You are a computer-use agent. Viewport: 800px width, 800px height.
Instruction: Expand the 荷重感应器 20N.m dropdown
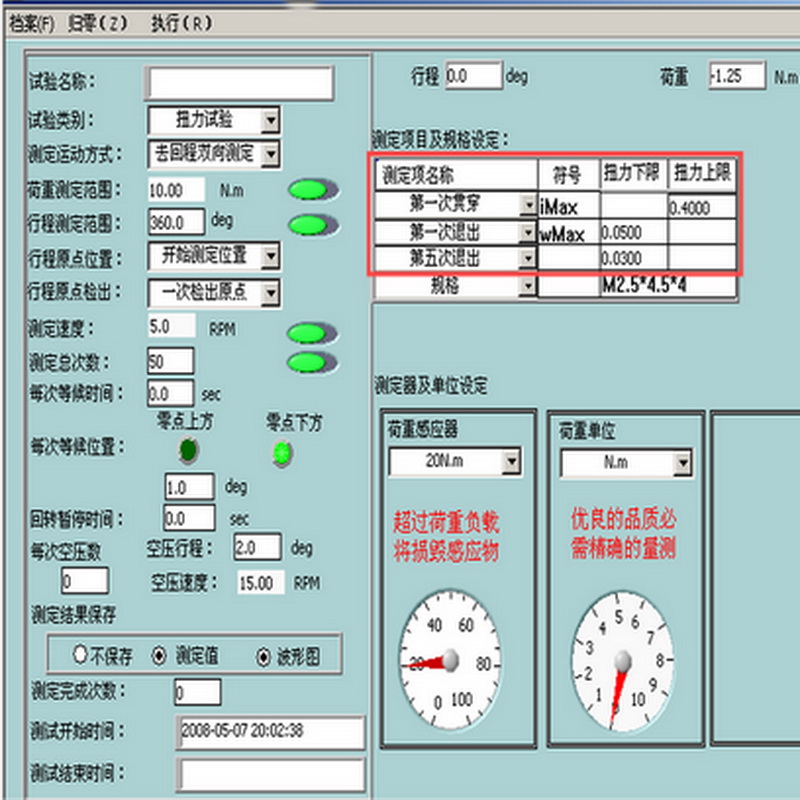click(x=511, y=461)
